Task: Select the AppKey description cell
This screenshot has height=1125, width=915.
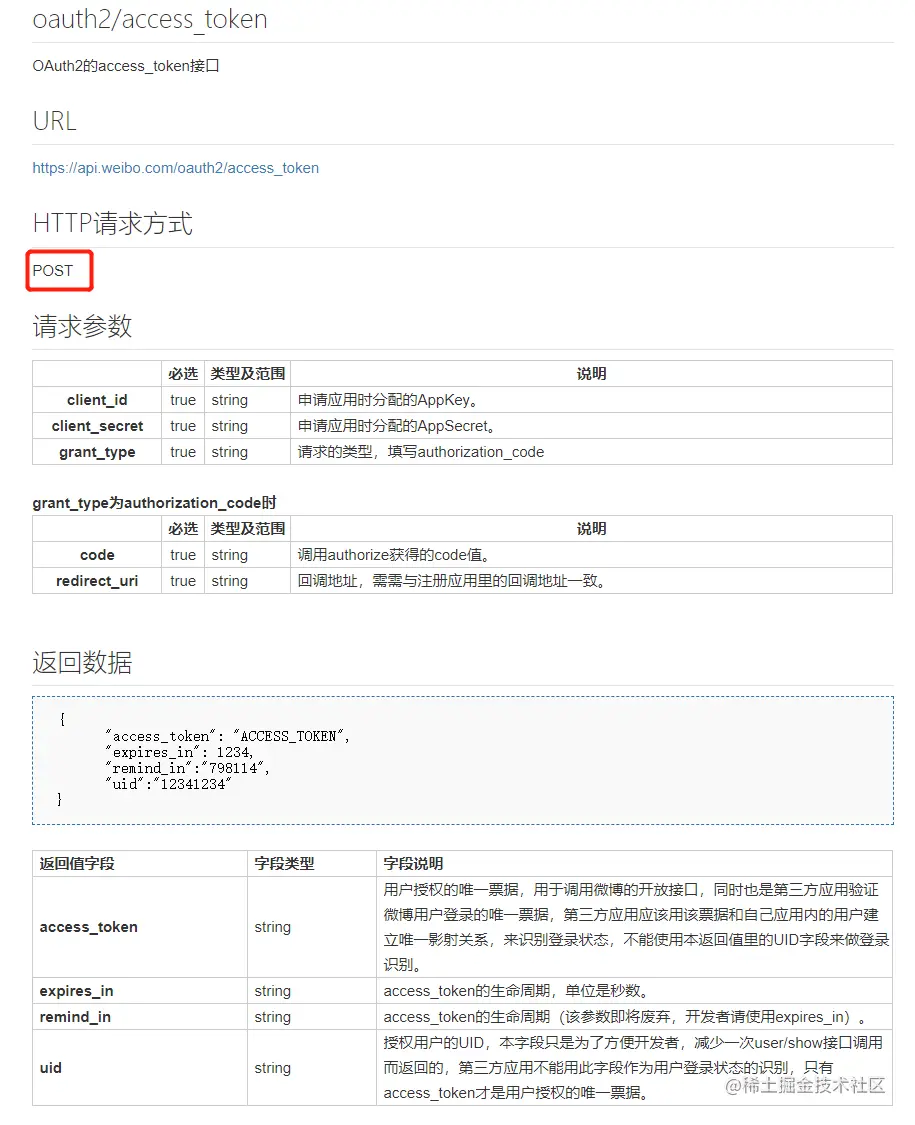Action: click(591, 400)
